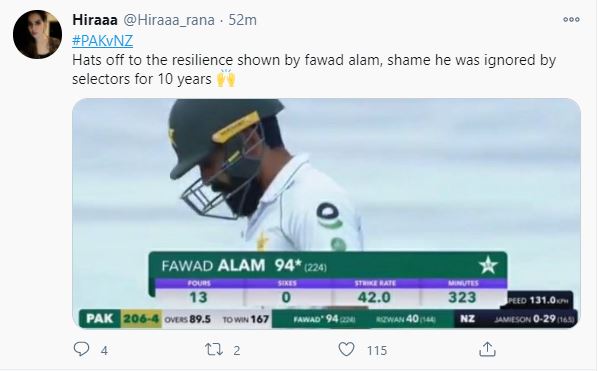Click the like count 115

[x=377, y=350]
